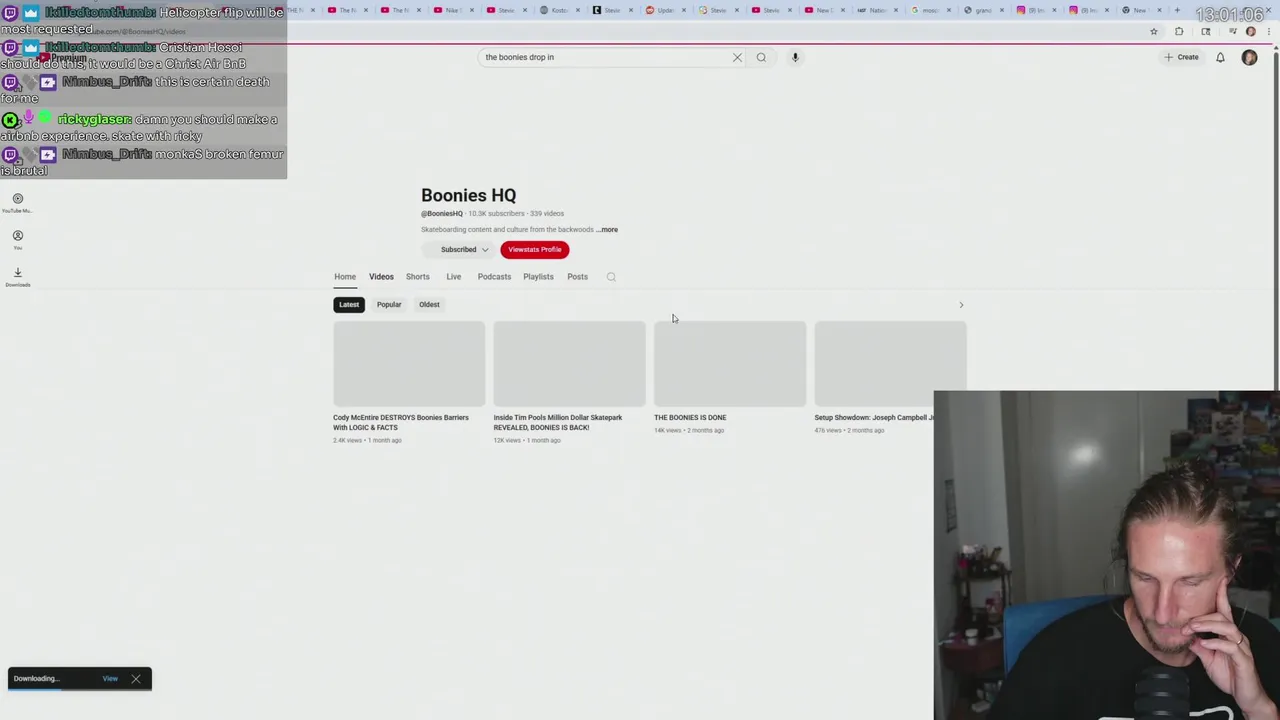Select the Popular sort chip

[389, 304]
